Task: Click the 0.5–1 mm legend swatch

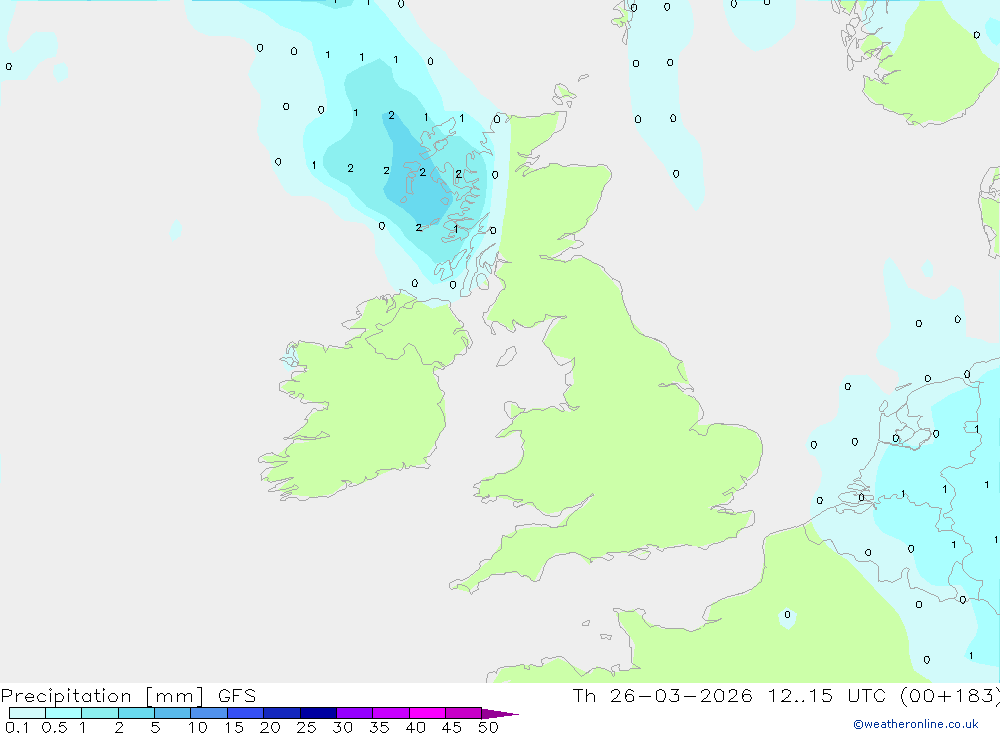Action: (x=64, y=713)
